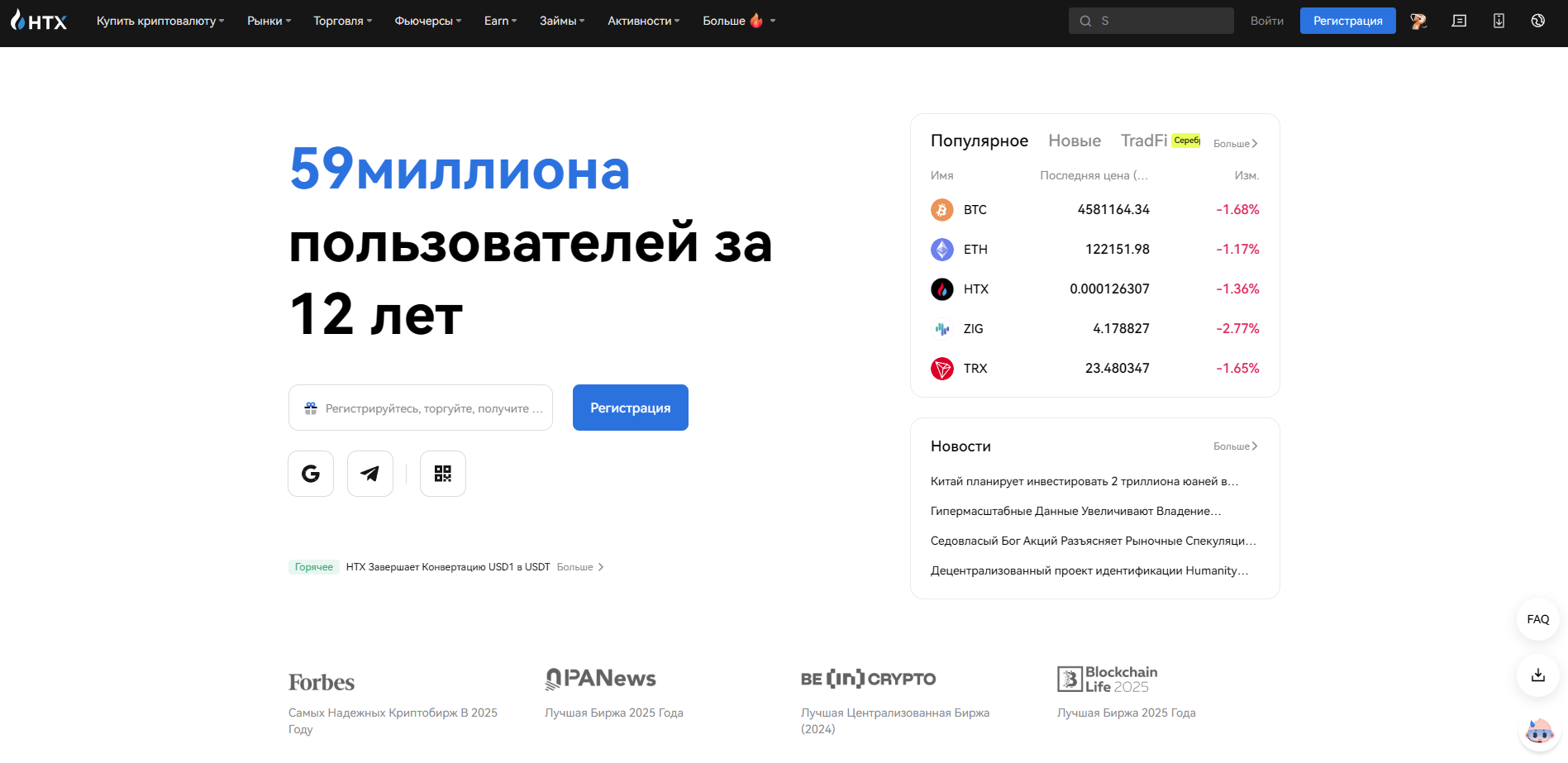1568x763 pixels.
Task: Click the Blockchain Life 2025 logo
Action: pyautogui.click(x=1108, y=680)
